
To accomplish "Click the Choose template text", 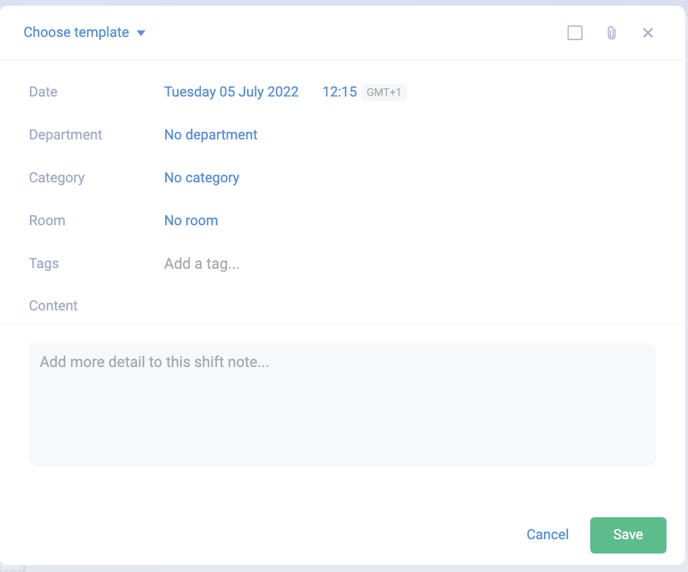I will click(76, 33).
